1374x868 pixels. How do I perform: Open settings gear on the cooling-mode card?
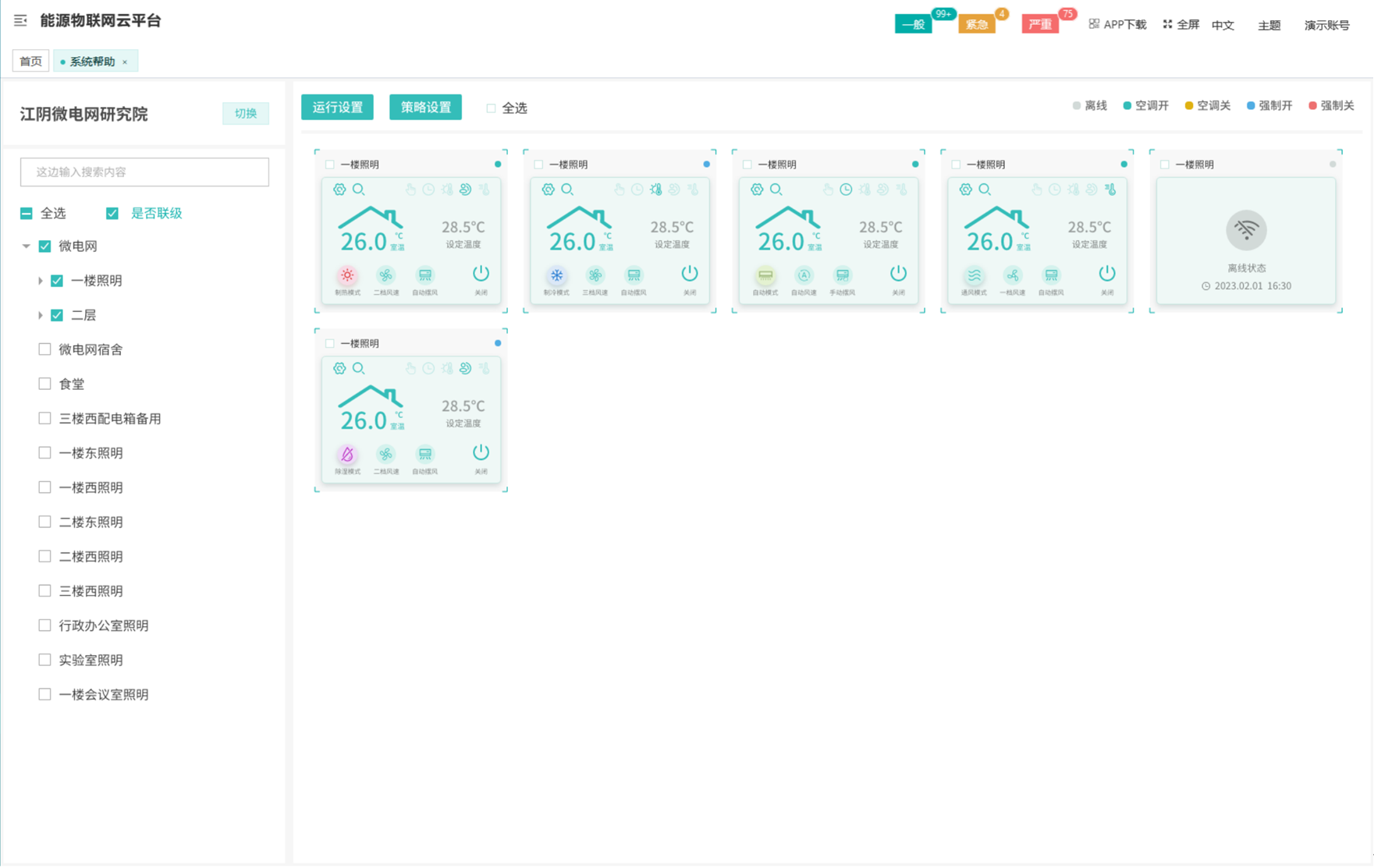[549, 190]
